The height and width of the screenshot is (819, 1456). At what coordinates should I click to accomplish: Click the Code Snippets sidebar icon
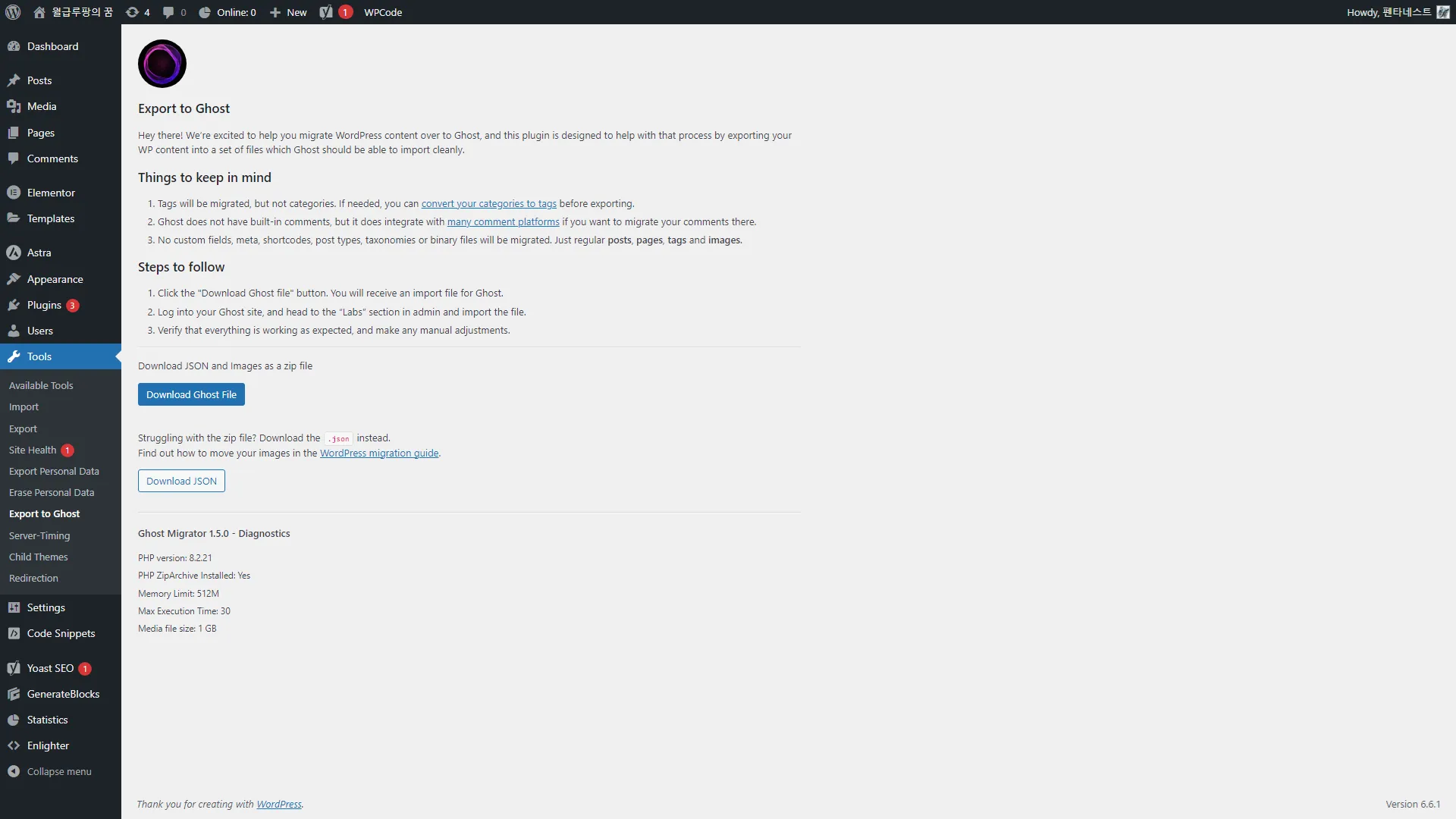coord(14,632)
